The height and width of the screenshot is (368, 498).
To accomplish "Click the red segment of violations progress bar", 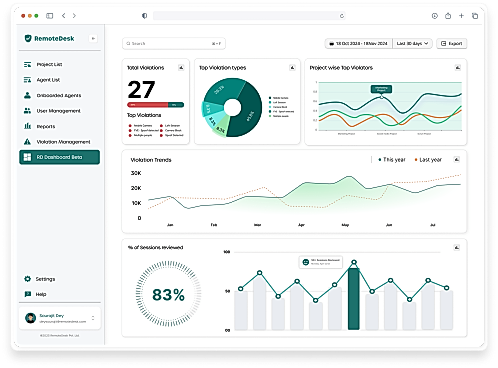I will [x=147, y=105].
